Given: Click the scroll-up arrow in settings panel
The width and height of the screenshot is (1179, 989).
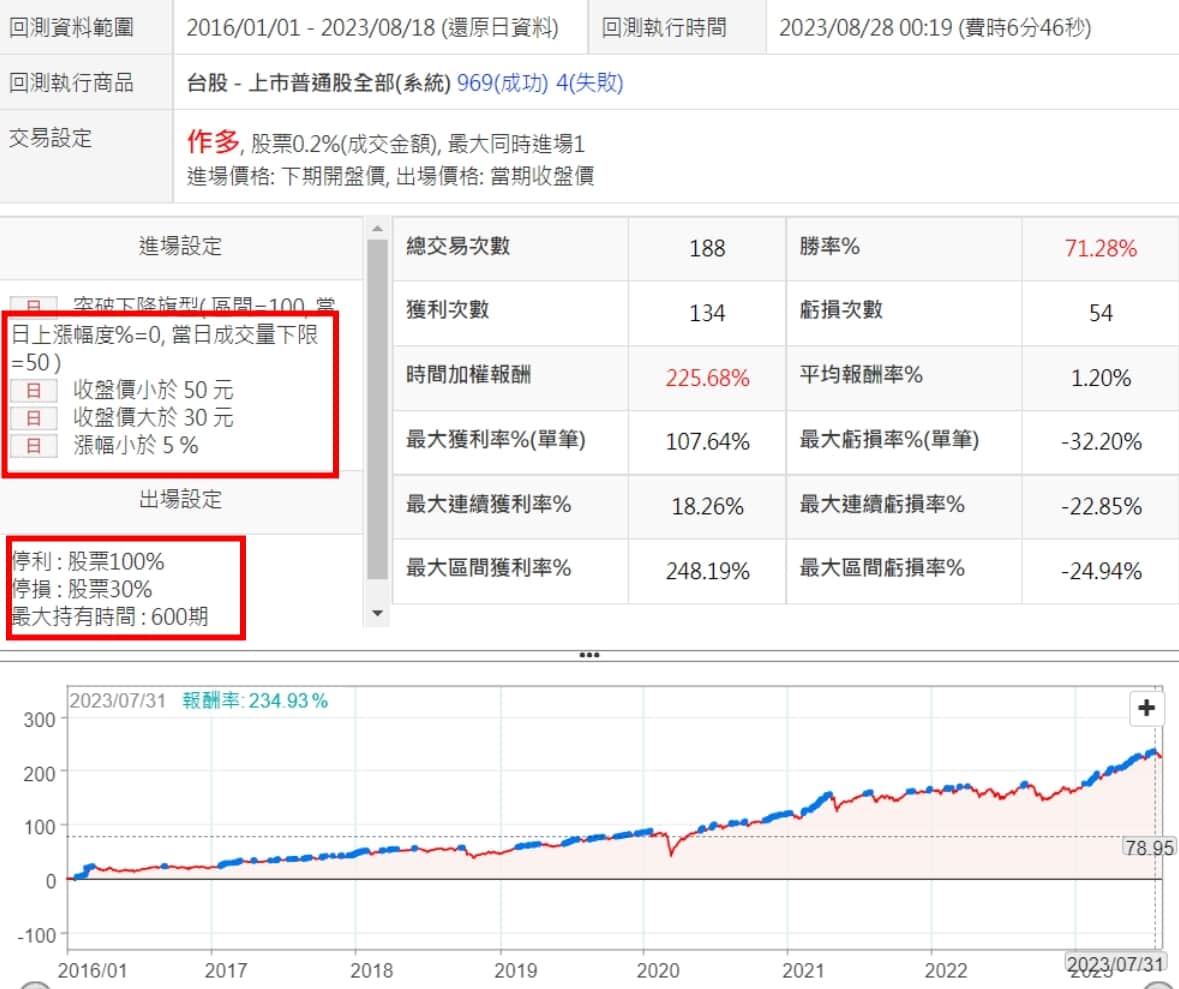Looking at the screenshot, I should point(377,230).
